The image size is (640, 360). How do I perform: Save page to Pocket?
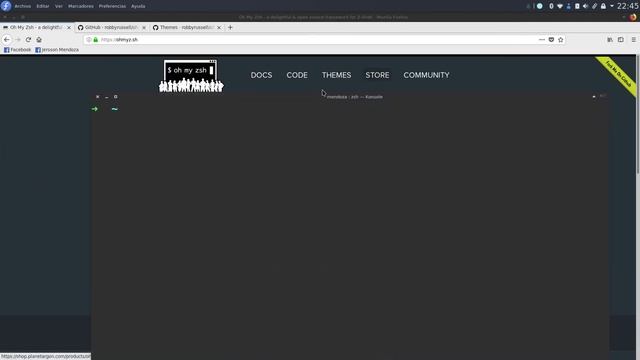551,40
